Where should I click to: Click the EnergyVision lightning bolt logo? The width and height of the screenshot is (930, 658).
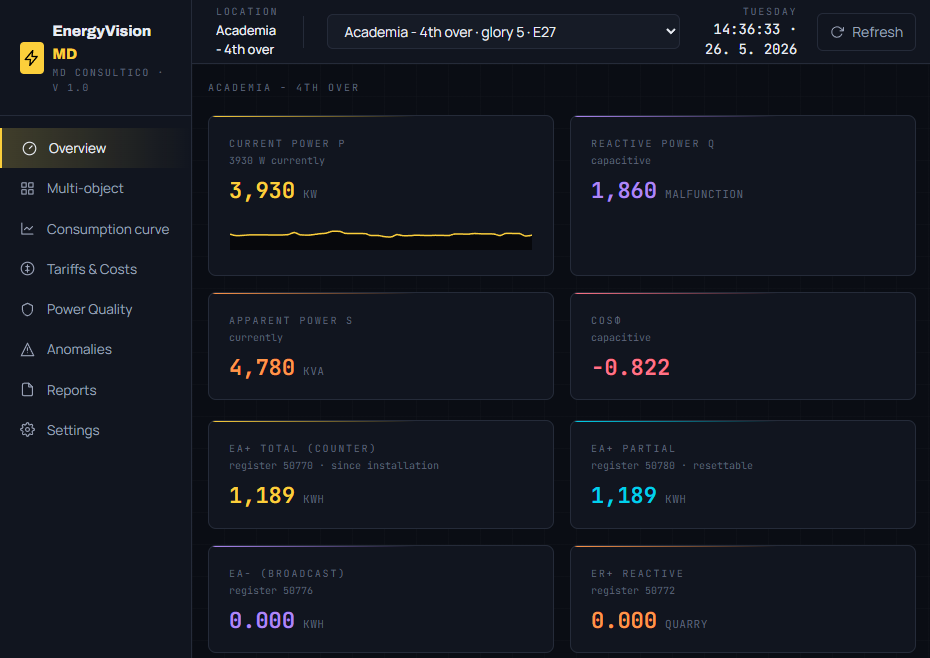(x=31, y=58)
